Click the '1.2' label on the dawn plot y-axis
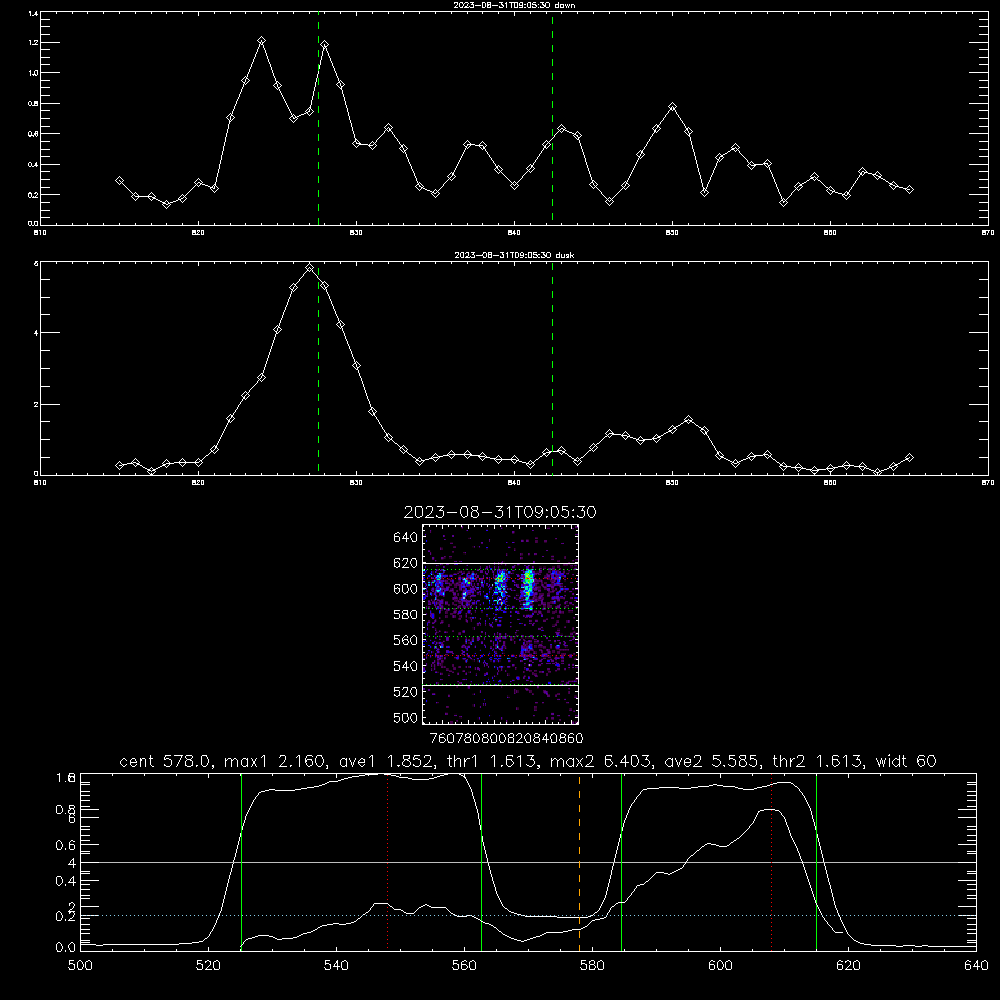 [x=34, y=43]
